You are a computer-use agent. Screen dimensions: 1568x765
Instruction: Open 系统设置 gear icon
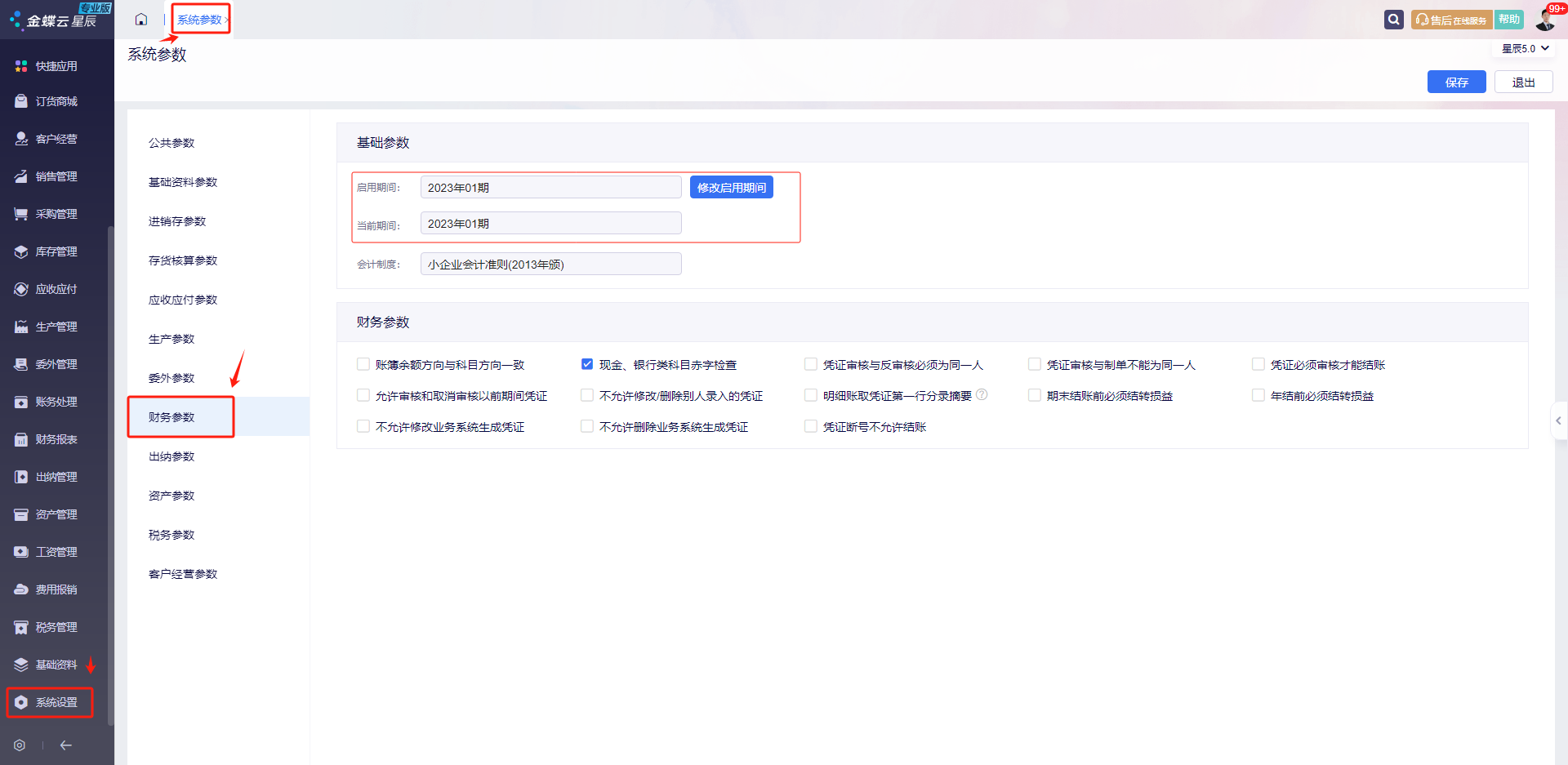[21, 702]
